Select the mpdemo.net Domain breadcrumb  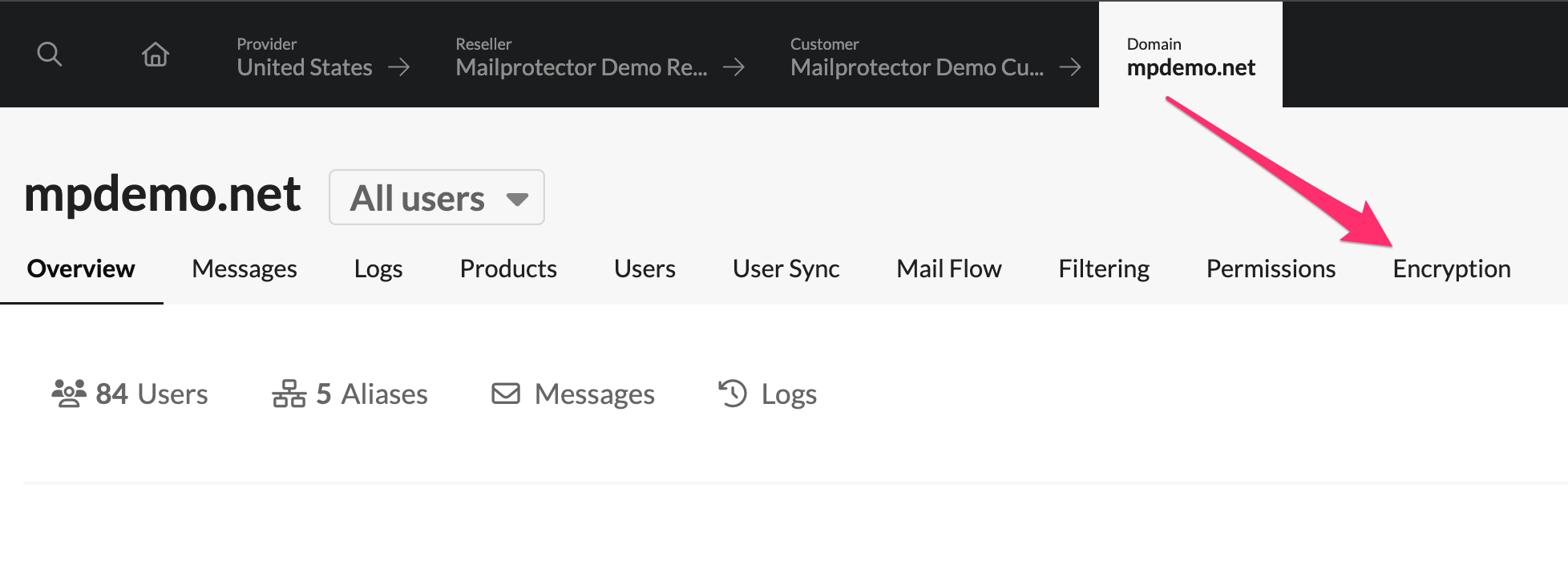[1190, 56]
